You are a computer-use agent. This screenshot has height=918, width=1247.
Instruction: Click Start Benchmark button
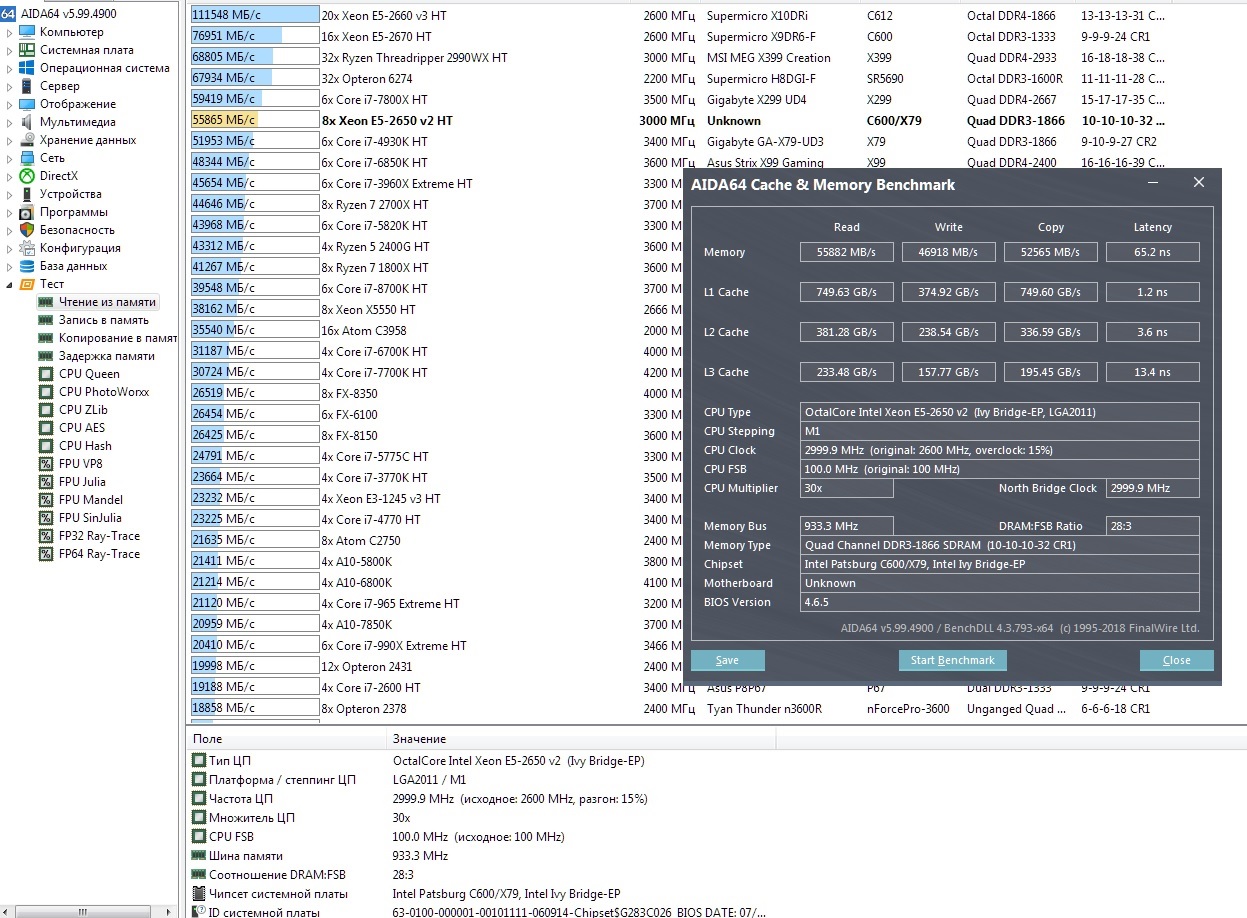(953, 660)
